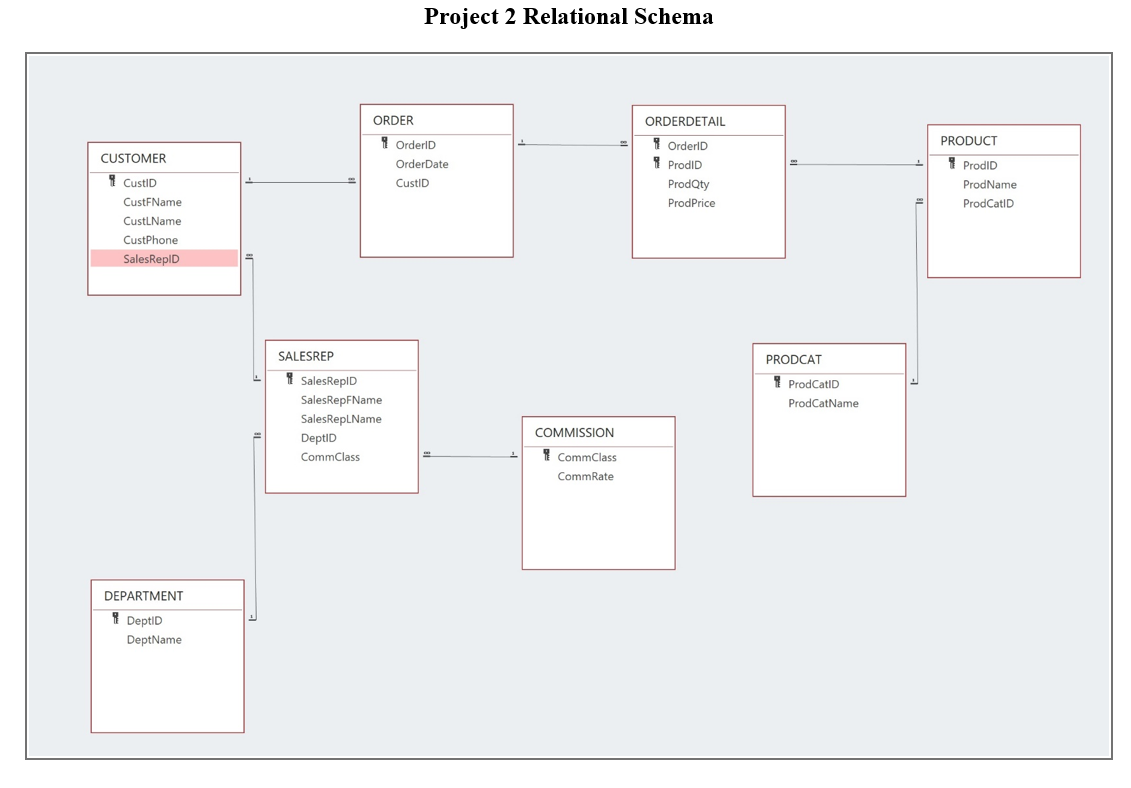
Task: Select the highlighted SalesRepID field in CUSTOMER
Action: tap(164, 259)
